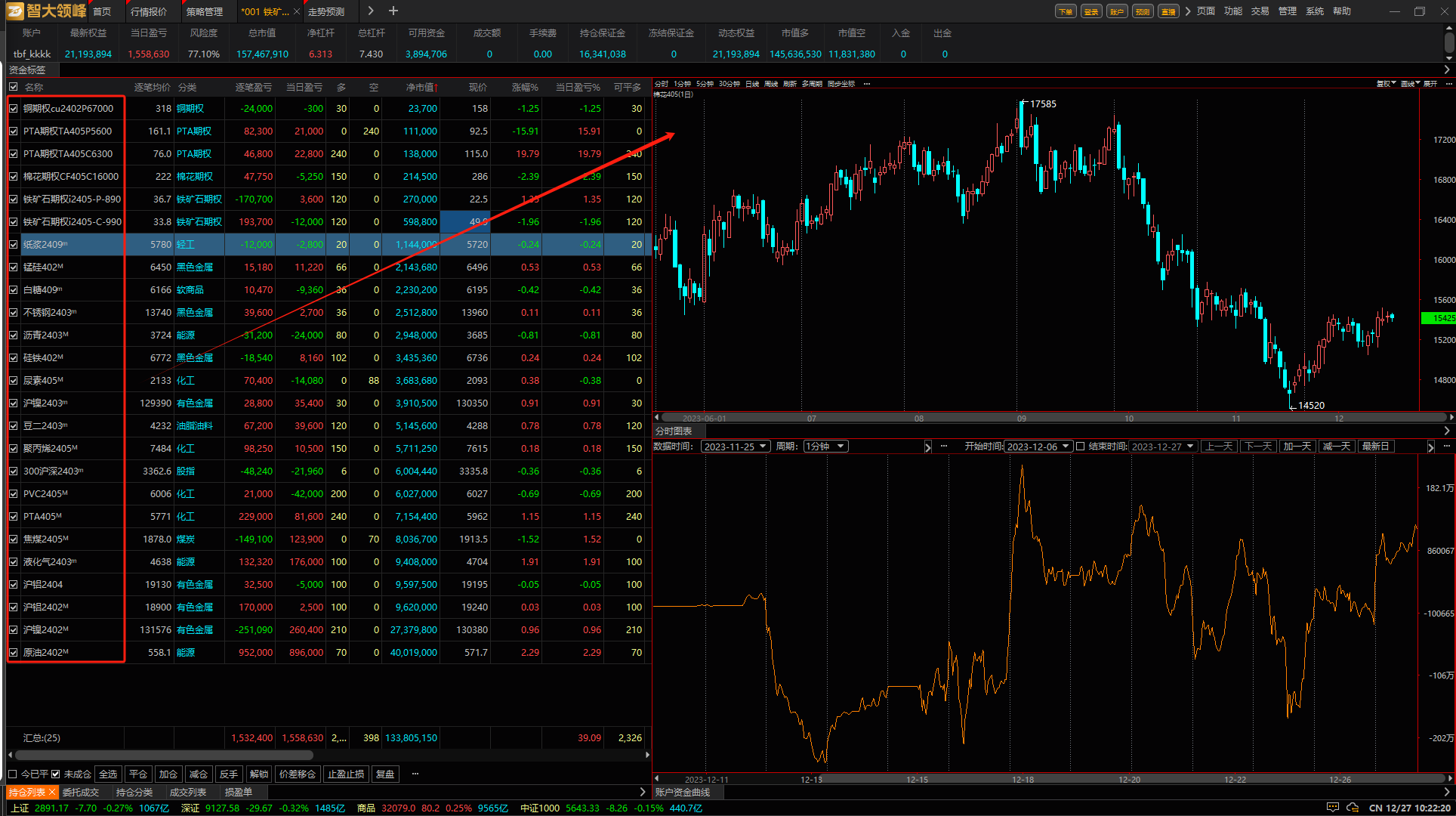Sort by the 净市值 column header
The height and width of the screenshot is (816, 1456).
(x=421, y=87)
